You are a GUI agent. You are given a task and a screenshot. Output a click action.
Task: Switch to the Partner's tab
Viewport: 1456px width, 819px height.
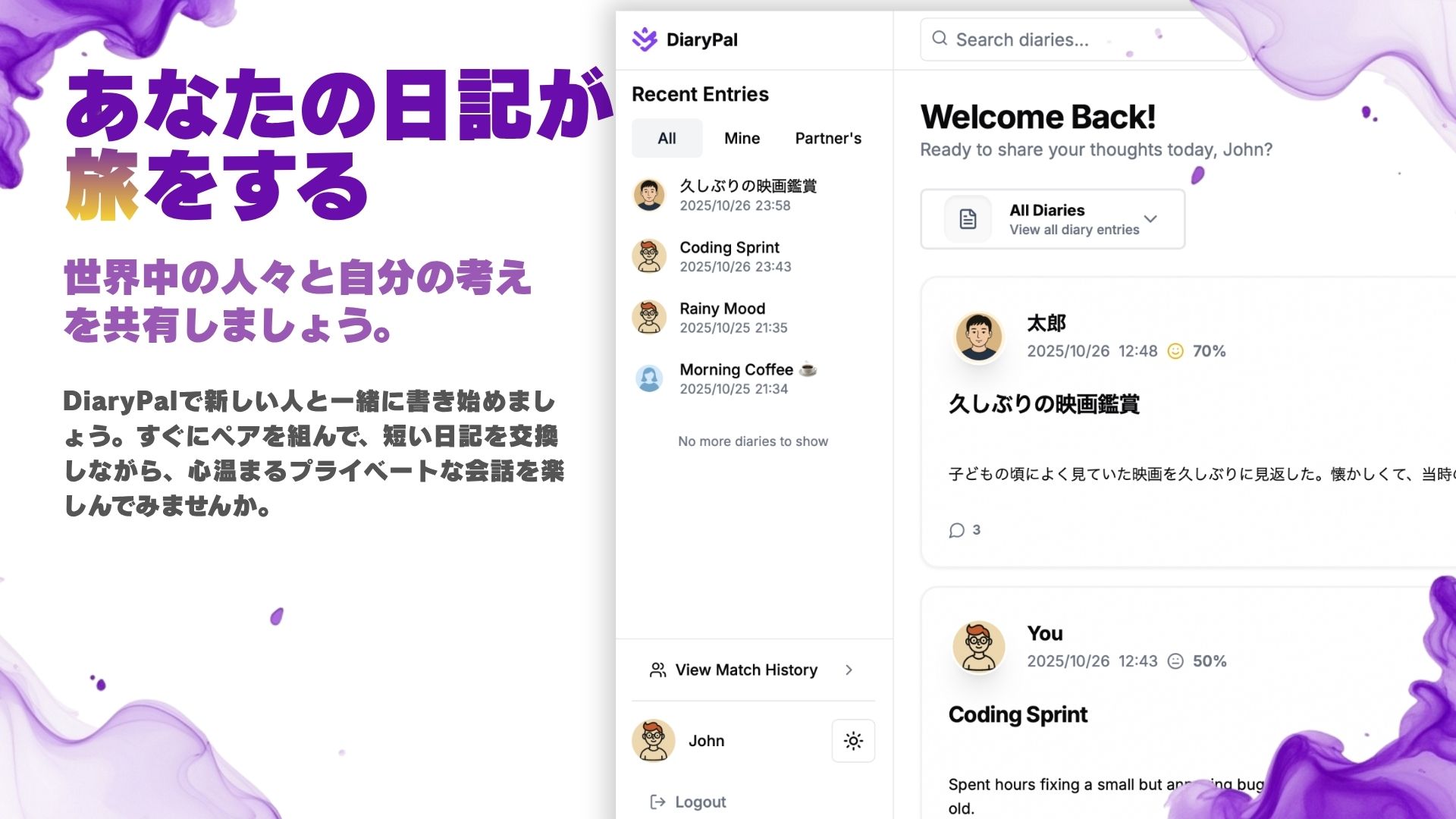point(828,138)
